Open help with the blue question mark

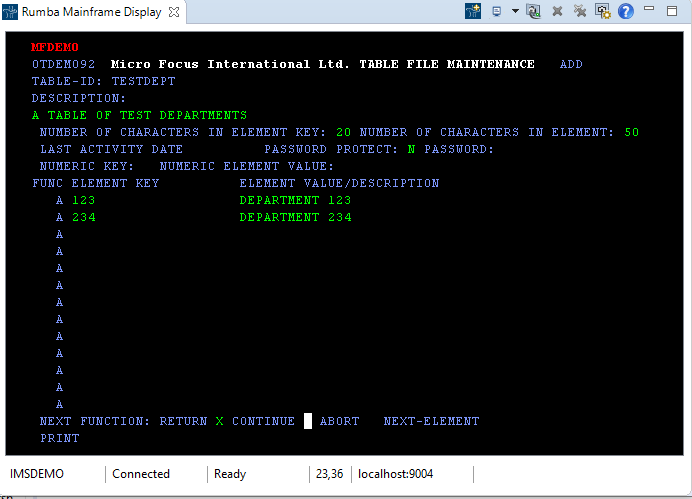point(626,11)
